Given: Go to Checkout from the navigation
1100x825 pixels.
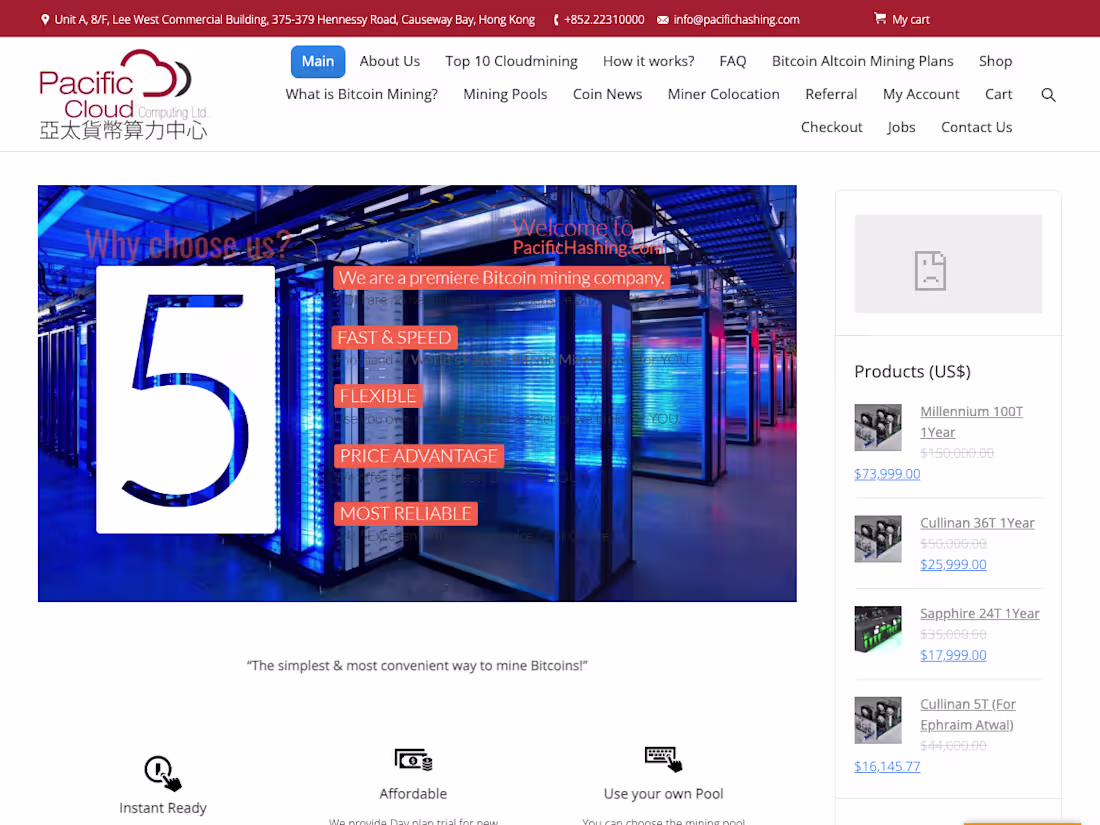Looking at the screenshot, I should pyautogui.click(x=831, y=127).
